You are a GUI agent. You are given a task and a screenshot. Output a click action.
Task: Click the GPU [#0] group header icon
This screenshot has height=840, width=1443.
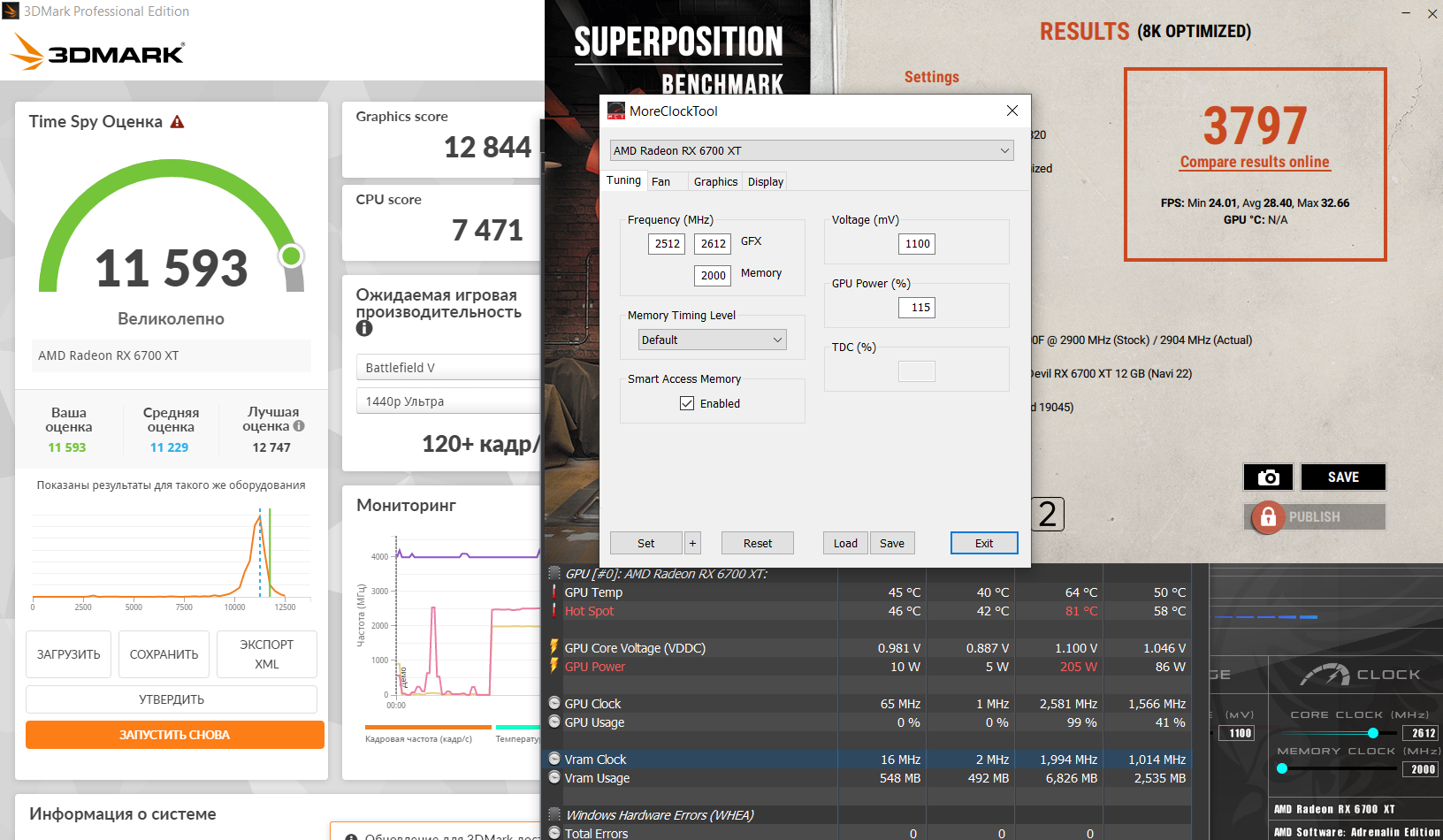click(x=554, y=574)
